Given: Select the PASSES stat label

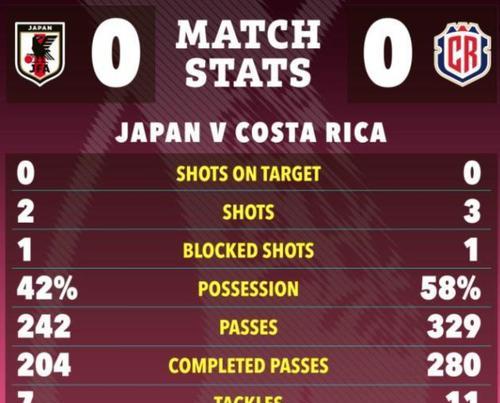Looking at the screenshot, I should (x=248, y=327).
